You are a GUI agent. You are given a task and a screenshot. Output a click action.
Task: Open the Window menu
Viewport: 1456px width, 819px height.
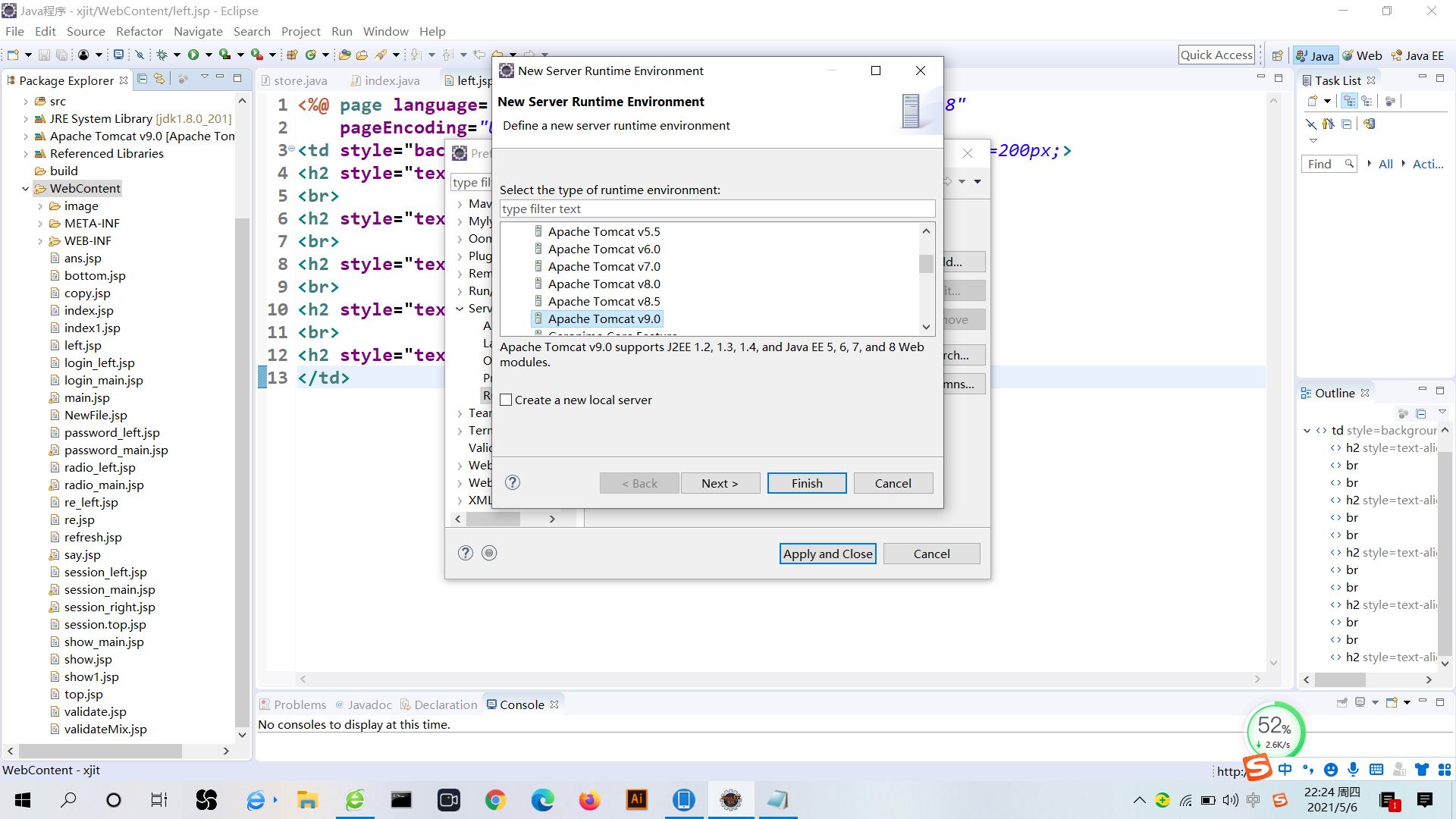click(385, 31)
